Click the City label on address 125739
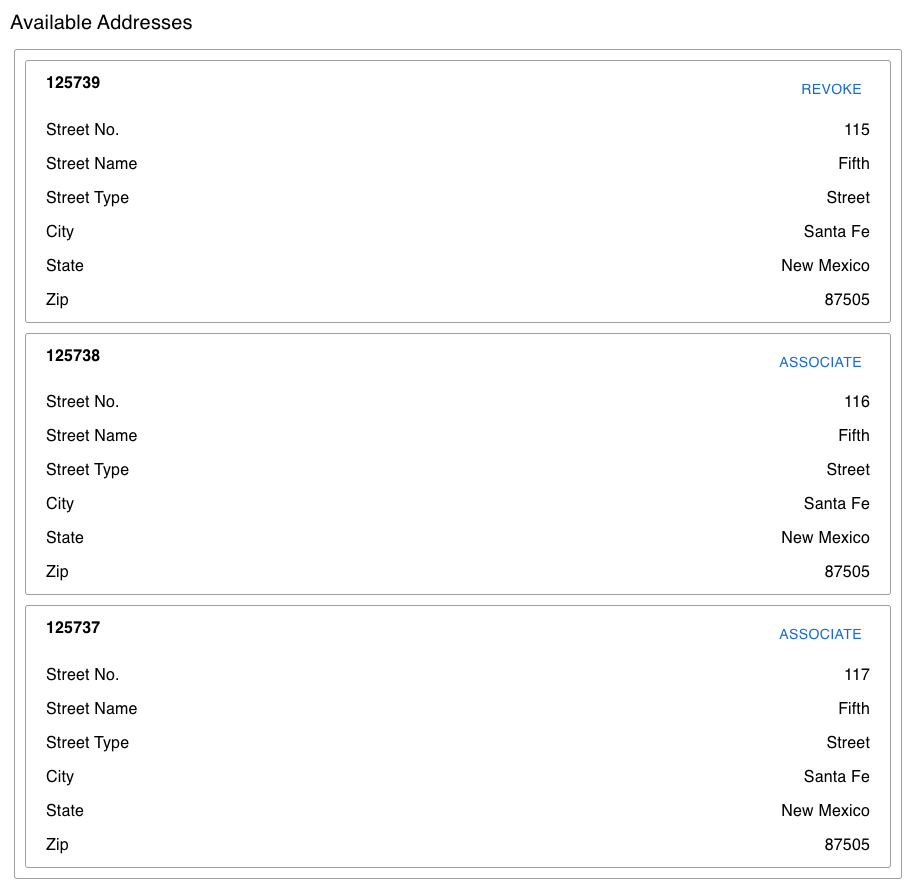922x893 pixels. click(59, 231)
